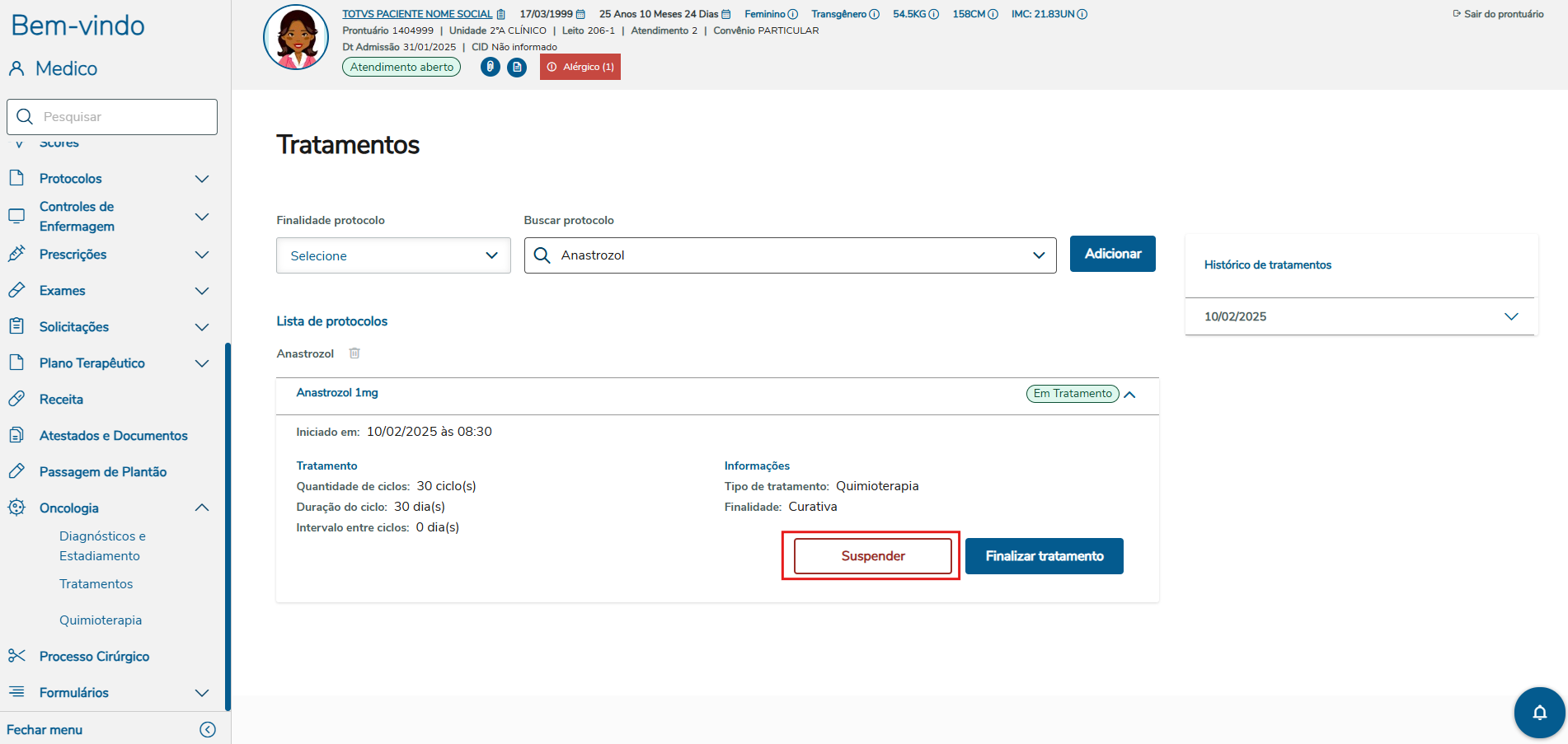The height and width of the screenshot is (744, 1568).
Task: Click Finalizar tratamento button
Action: tap(1044, 556)
